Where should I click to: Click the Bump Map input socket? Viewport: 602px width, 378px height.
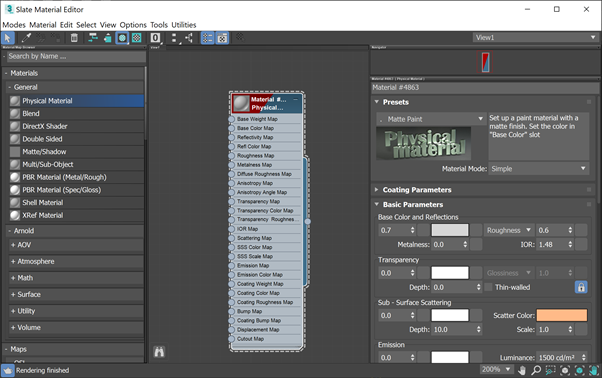coord(231,311)
